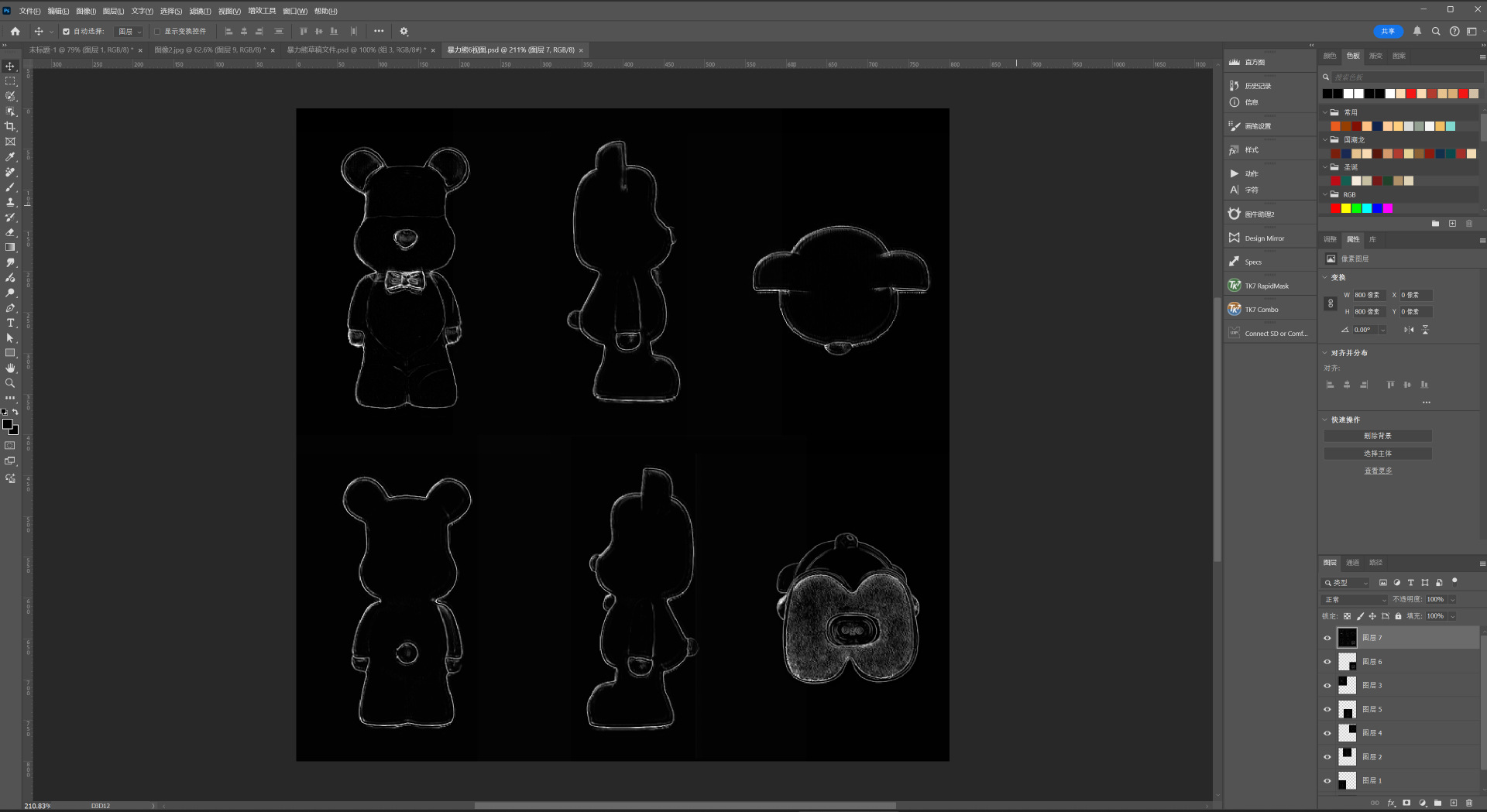1487x812 pixels.
Task: Open the 滤镜(T) menu
Action: point(200,11)
